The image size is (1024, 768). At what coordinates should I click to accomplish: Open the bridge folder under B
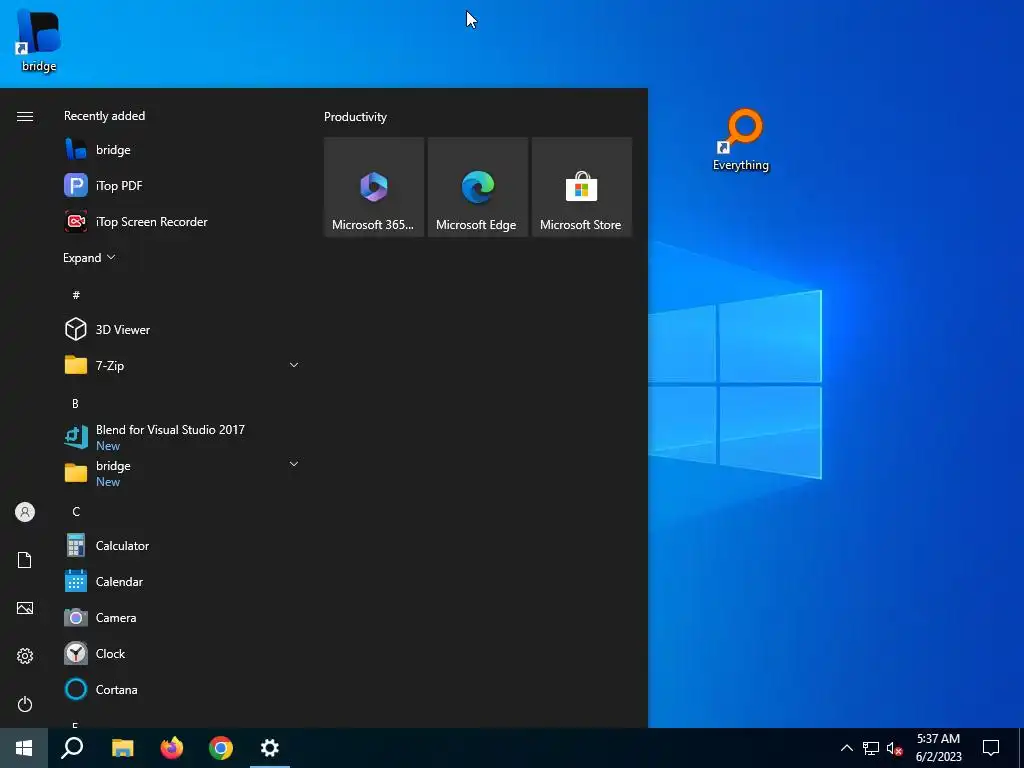tap(182, 473)
